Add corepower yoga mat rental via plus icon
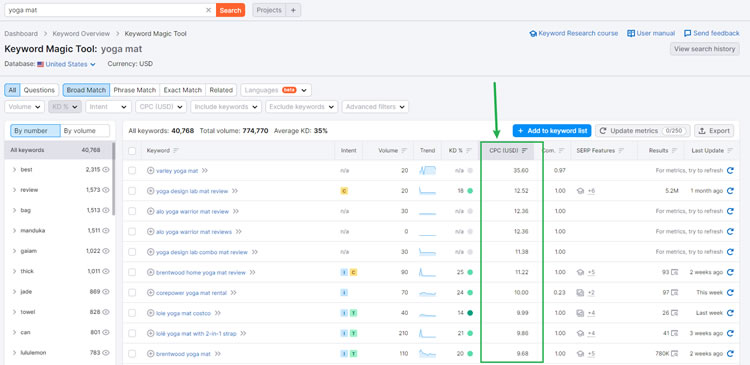750x365 pixels. point(151,292)
